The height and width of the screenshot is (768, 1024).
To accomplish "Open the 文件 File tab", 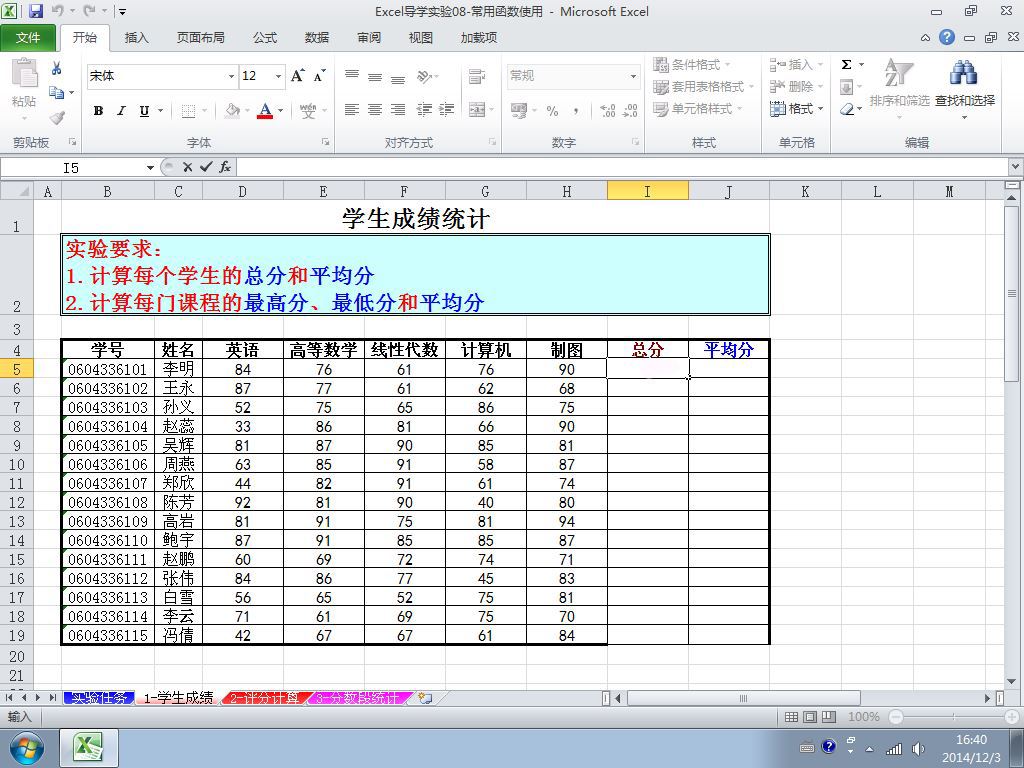I will pos(27,38).
